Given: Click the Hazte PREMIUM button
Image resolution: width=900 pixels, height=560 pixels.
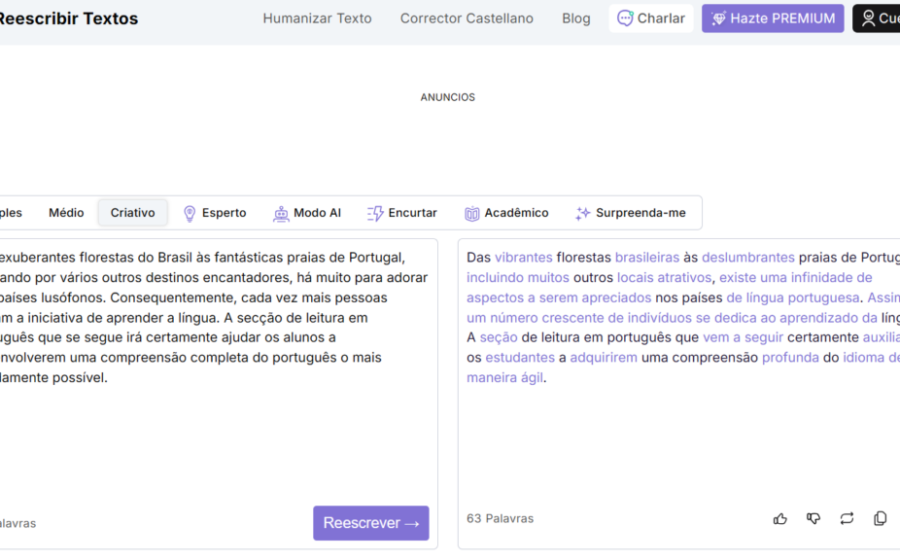Looking at the screenshot, I should [x=773, y=18].
